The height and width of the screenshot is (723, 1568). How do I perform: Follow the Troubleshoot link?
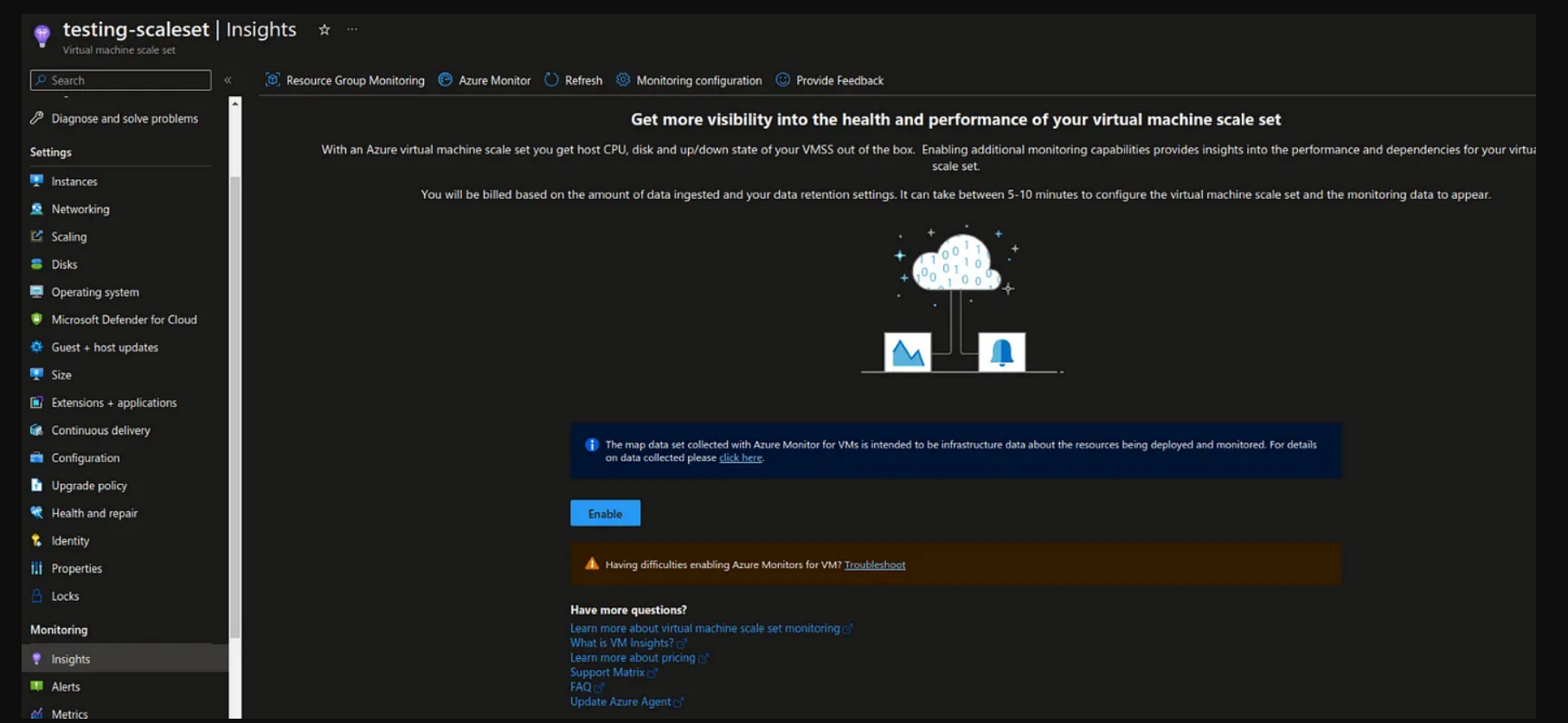[874, 565]
